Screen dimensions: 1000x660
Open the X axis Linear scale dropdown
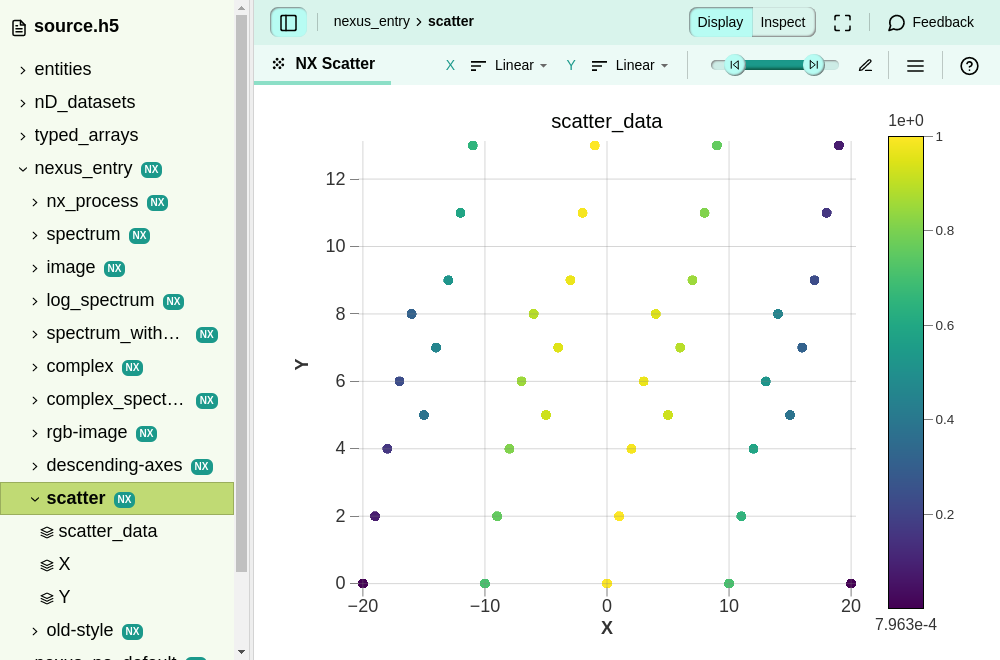click(x=509, y=66)
